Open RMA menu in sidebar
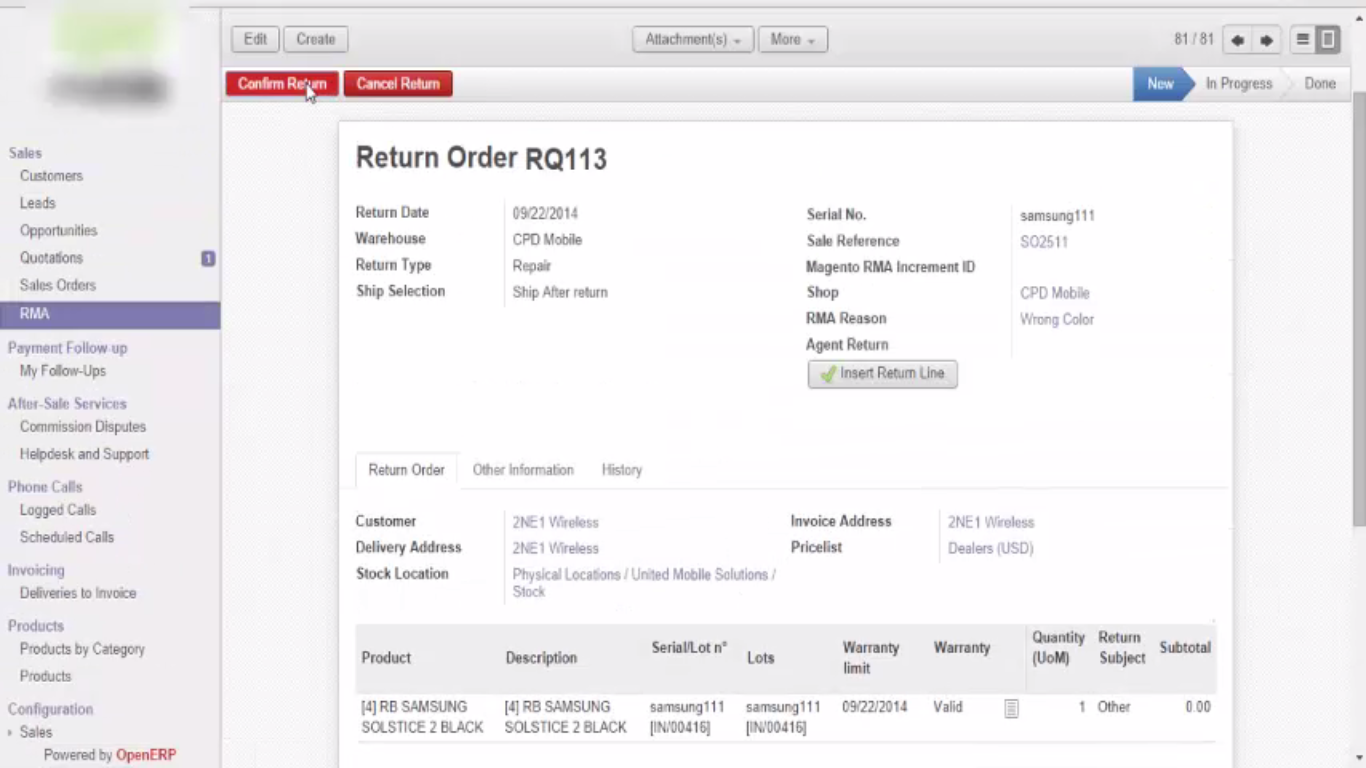 (x=110, y=315)
